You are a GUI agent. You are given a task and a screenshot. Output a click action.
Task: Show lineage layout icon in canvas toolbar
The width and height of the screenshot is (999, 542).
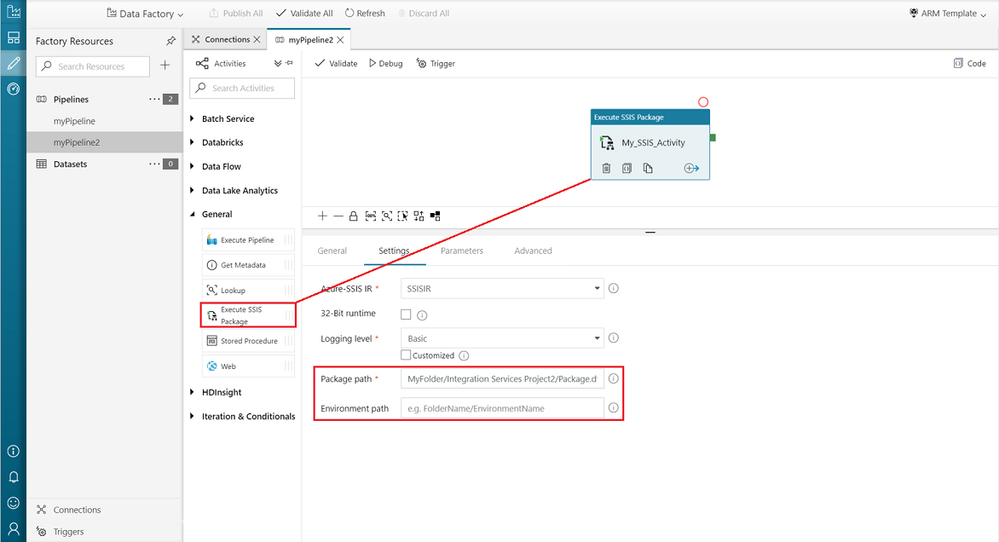click(x=435, y=216)
